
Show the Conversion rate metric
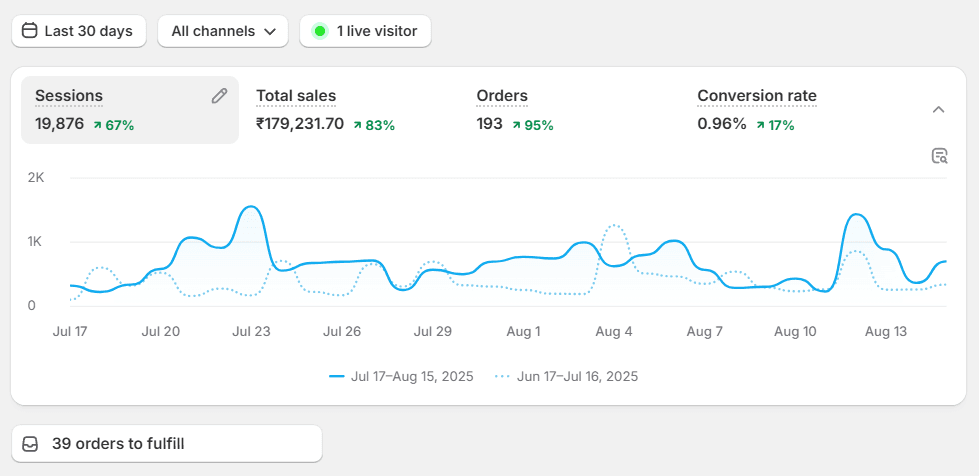click(x=757, y=96)
